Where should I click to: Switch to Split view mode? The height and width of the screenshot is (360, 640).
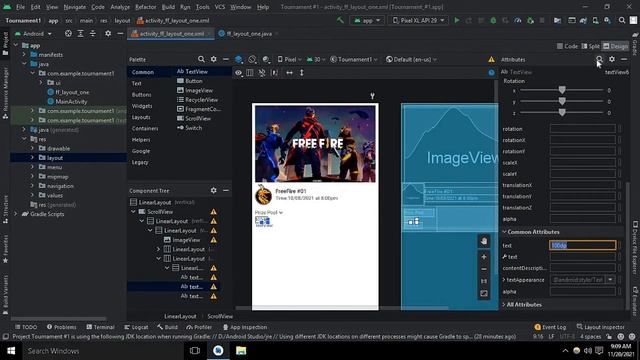pos(591,47)
